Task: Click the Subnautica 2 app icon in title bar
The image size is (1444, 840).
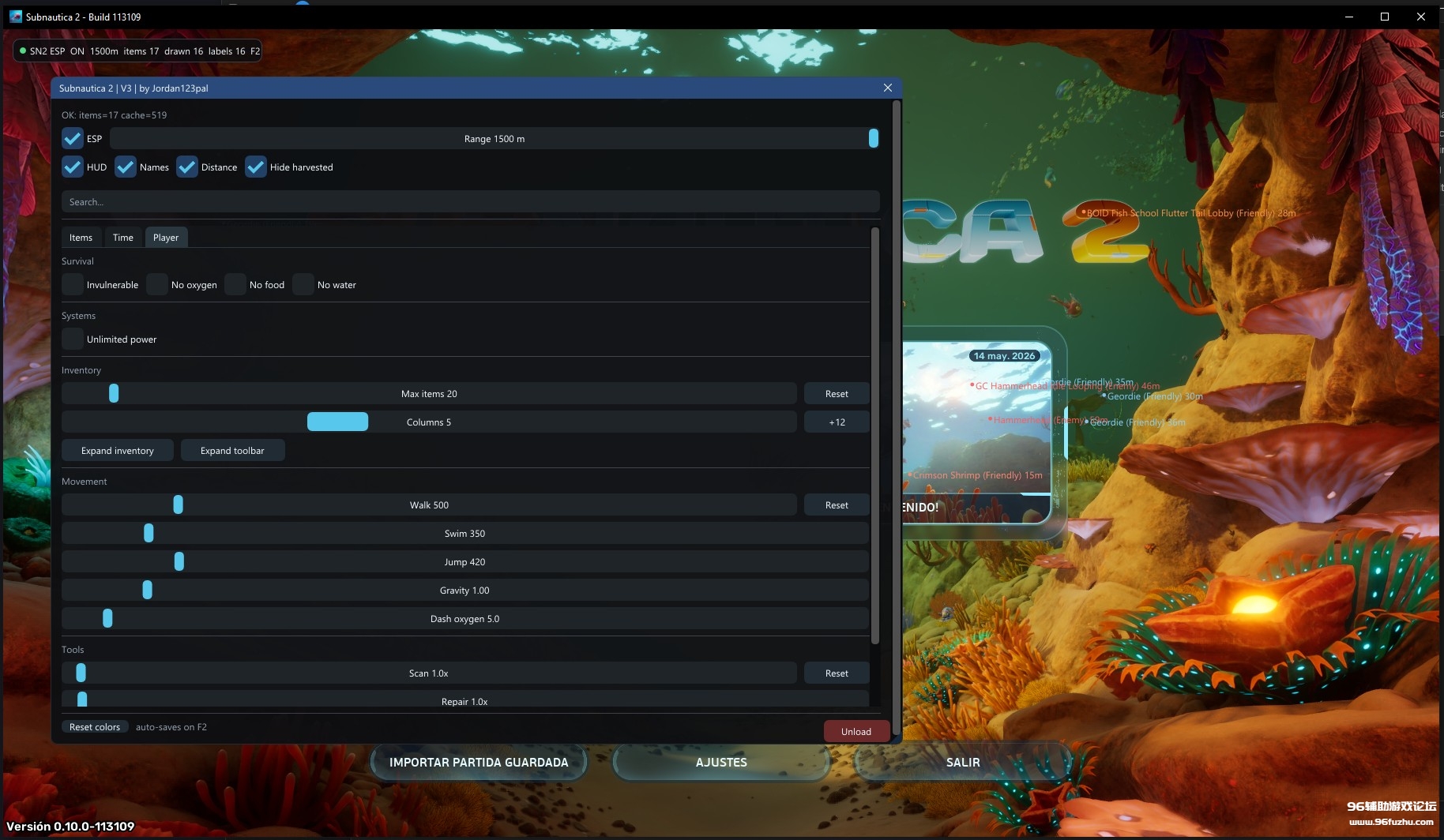Action: pos(16,17)
